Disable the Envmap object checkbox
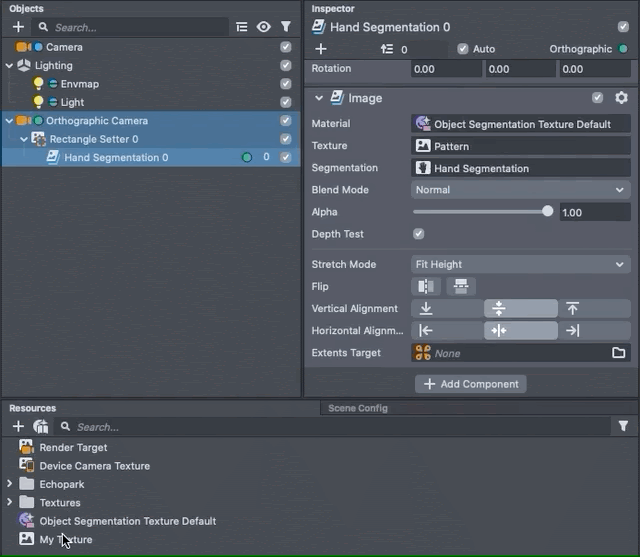This screenshot has height=557, width=640. pyautogui.click(x=286, y=84)
